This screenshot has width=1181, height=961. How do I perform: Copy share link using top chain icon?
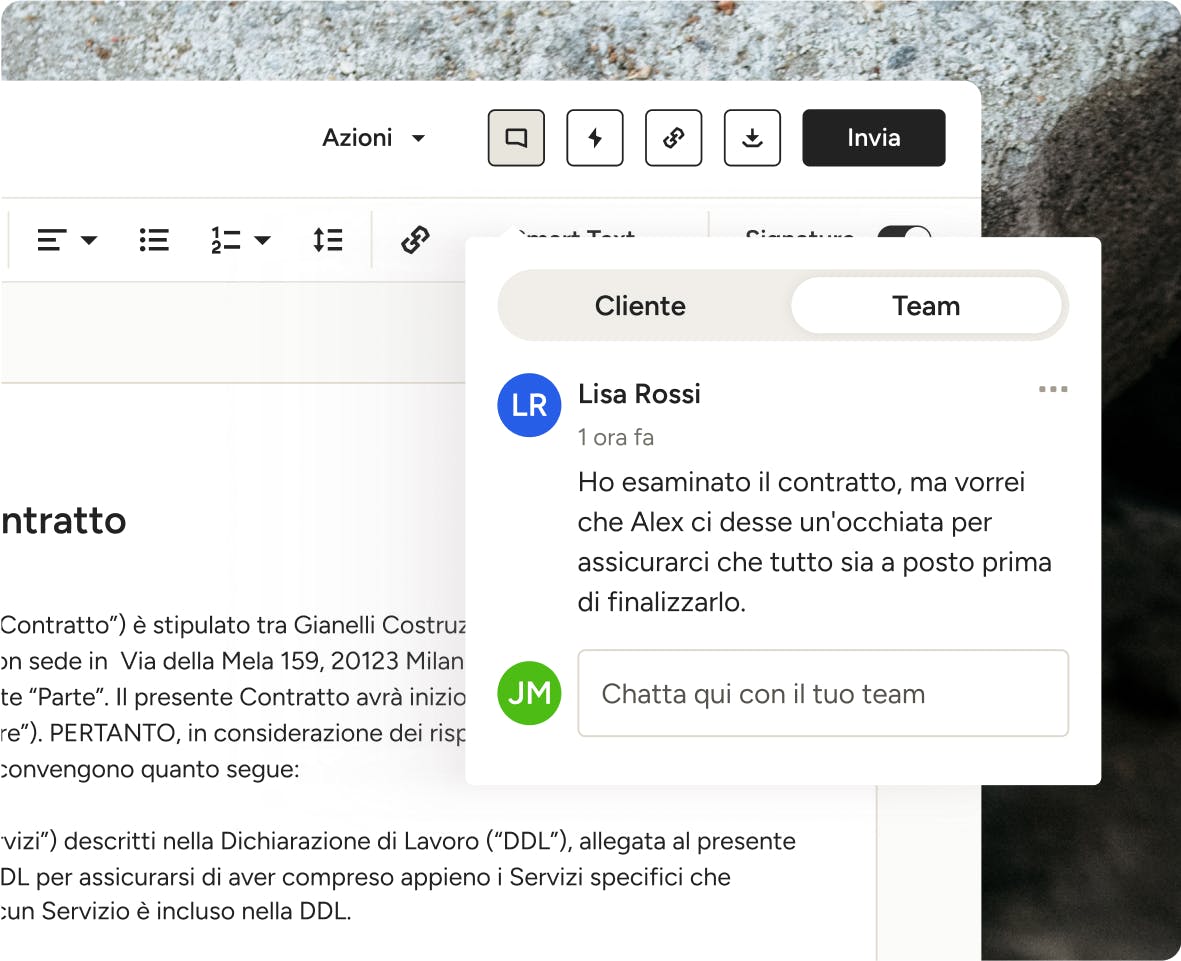tap(674, 138)
